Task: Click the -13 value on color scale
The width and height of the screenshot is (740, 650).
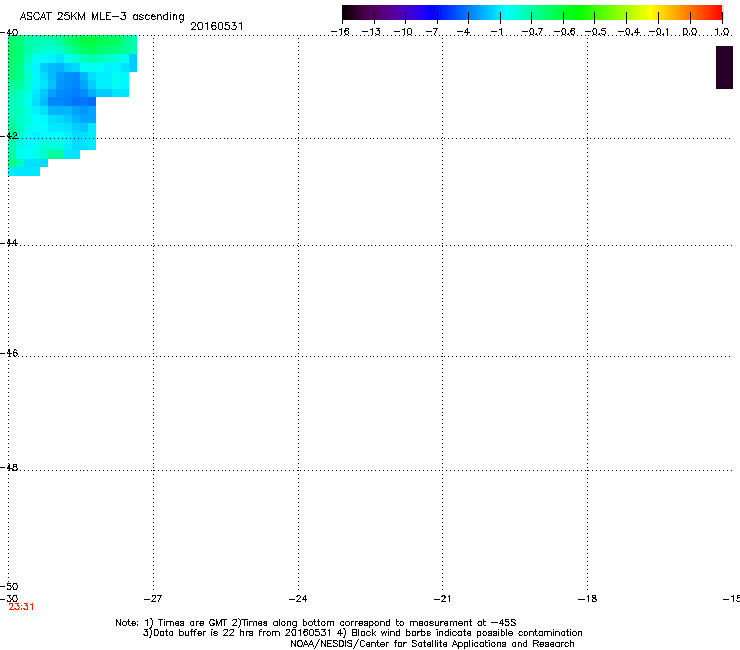Action: click(x=371, y=32)
